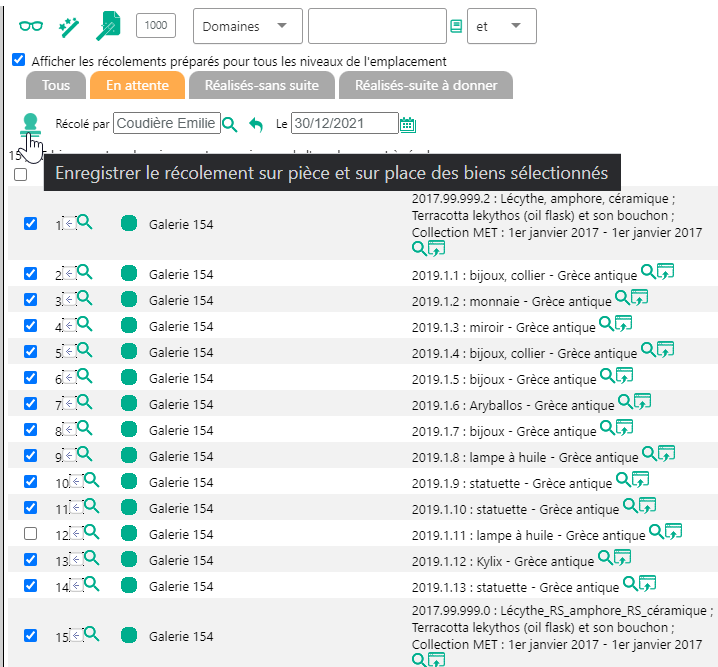This screenshot has width=718, height=667.
Task: Click the 1000 results limit field
Action: coord(155,26)
